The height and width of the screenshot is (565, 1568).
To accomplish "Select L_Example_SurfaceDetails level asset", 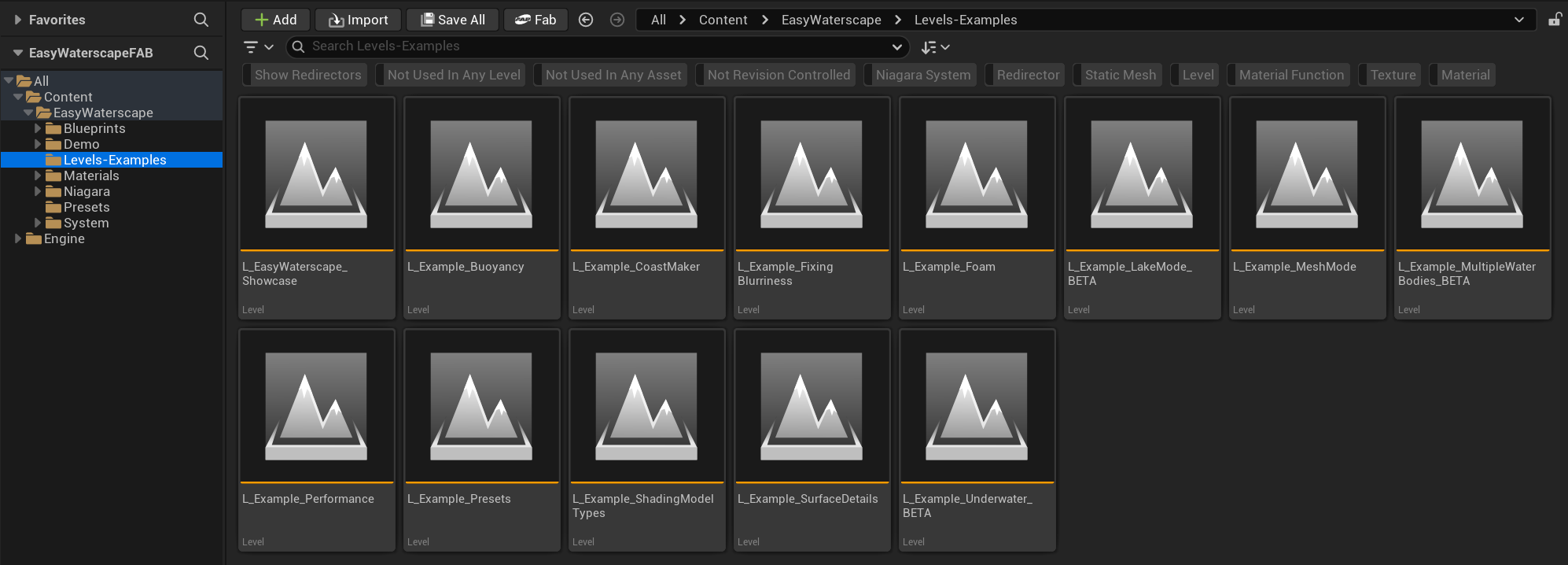I will click(812, 440).
